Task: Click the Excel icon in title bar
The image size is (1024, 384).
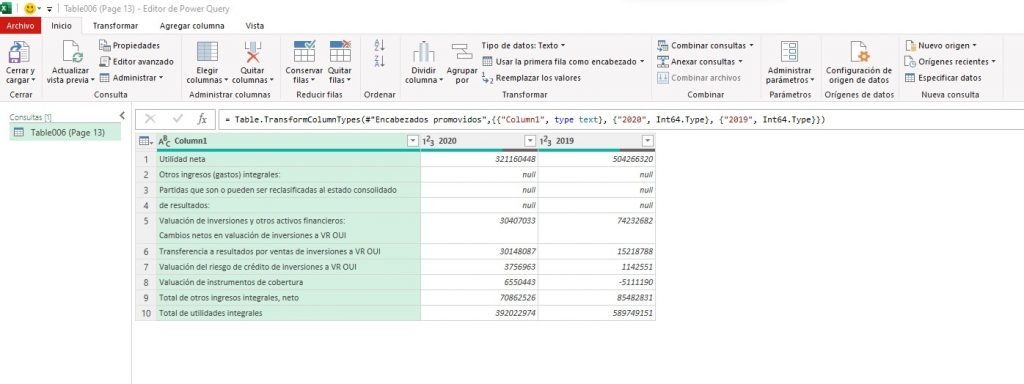Action: pyautogui.click(x=7, y=8)
